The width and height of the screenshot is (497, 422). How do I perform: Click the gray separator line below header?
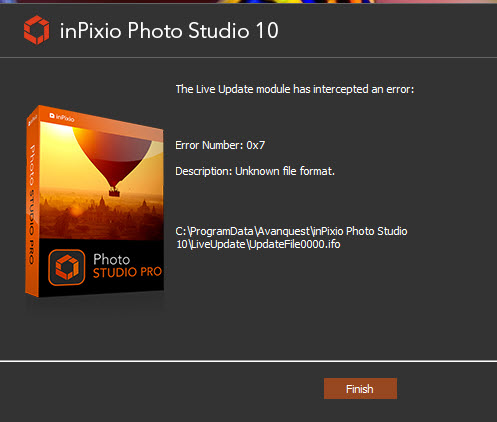[248, 57]
